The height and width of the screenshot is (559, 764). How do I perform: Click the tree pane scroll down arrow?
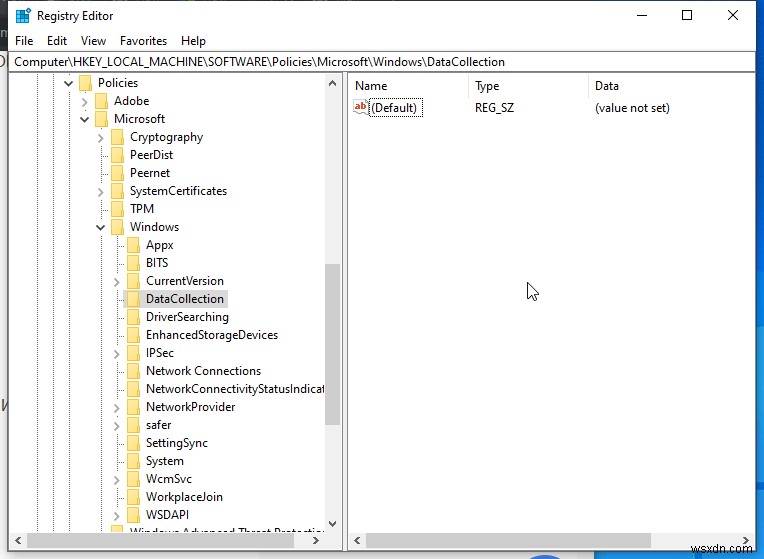click(x=332, y=524)
